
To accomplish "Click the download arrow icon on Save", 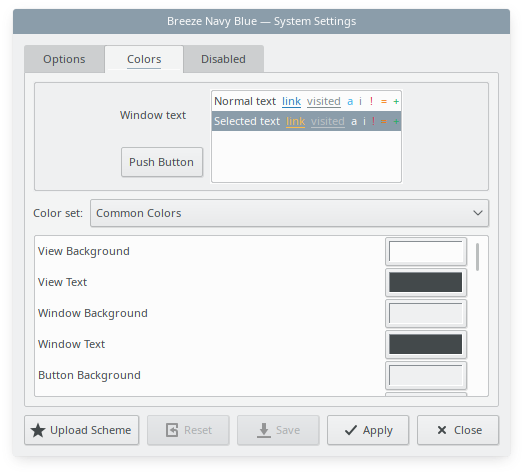I will pos(264,430).
